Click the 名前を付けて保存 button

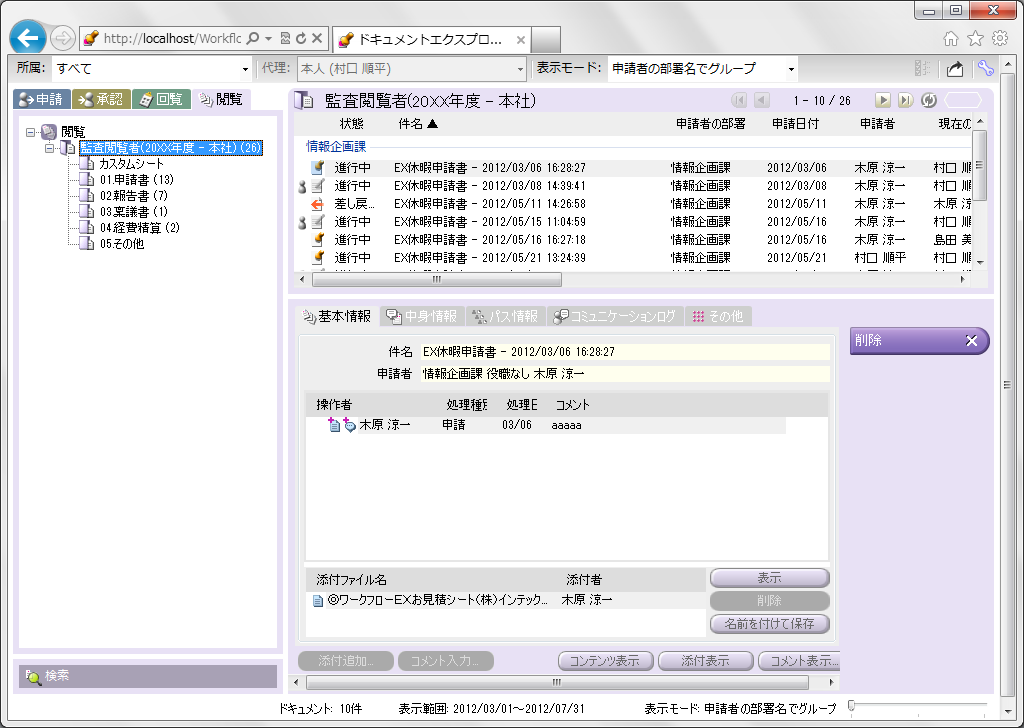[769, 624]
